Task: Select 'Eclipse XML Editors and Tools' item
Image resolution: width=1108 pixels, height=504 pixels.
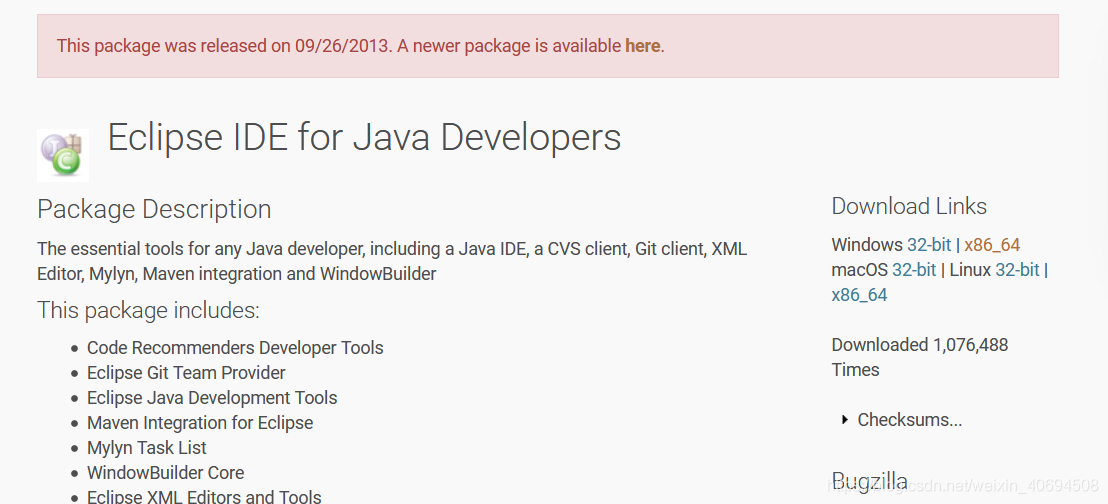Action: (x=204, y=496)
